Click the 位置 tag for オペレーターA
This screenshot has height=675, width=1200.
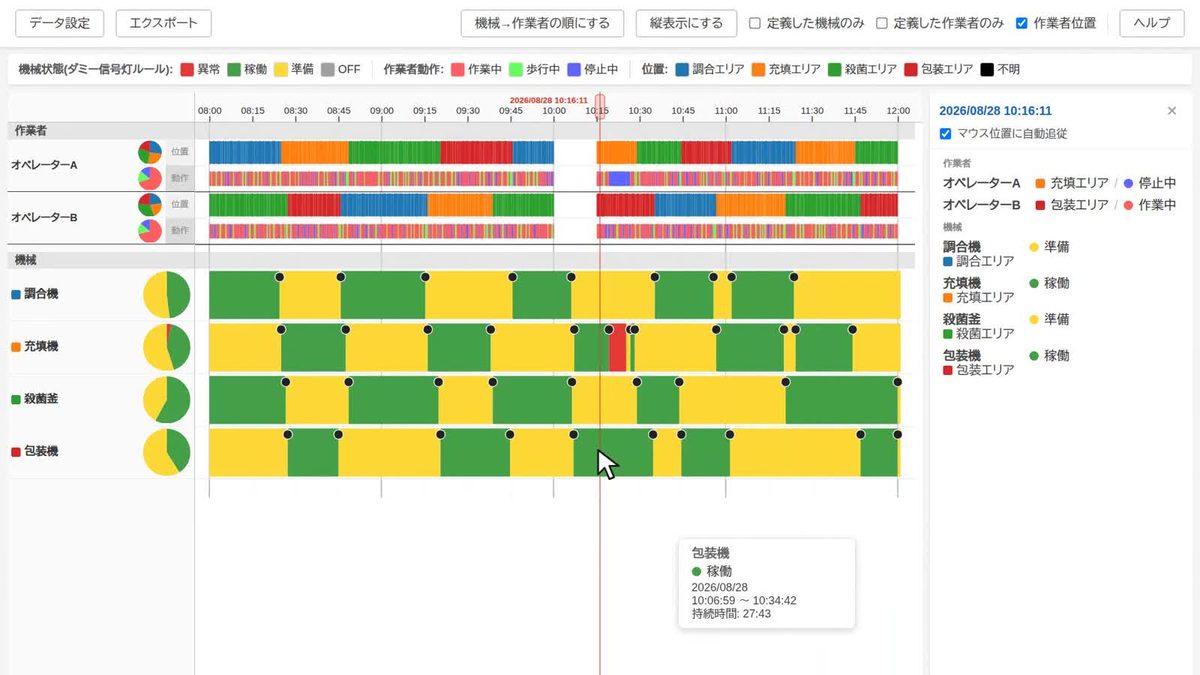pos(180,152)
